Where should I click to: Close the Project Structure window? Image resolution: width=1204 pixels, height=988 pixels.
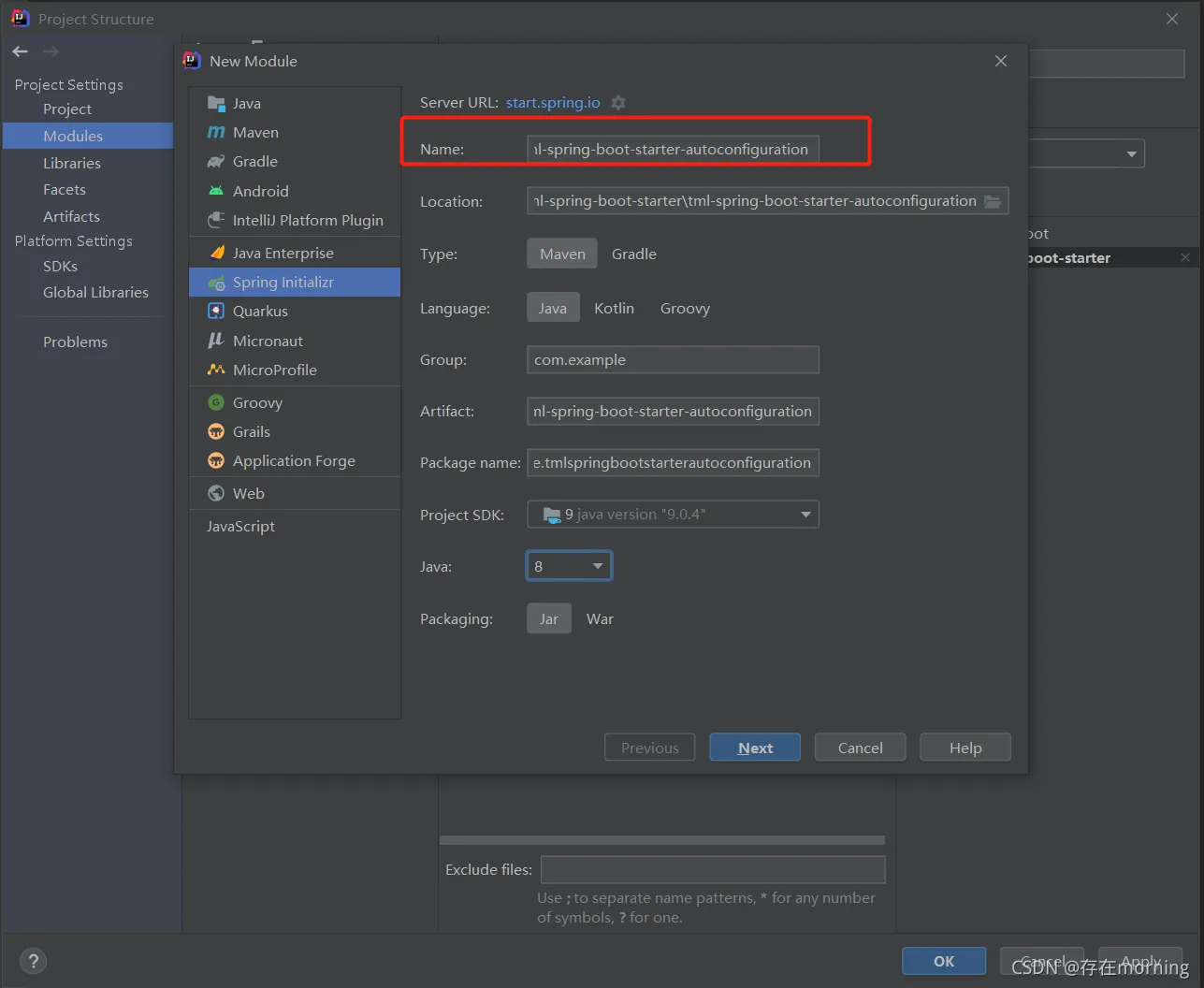(1172, 19)
